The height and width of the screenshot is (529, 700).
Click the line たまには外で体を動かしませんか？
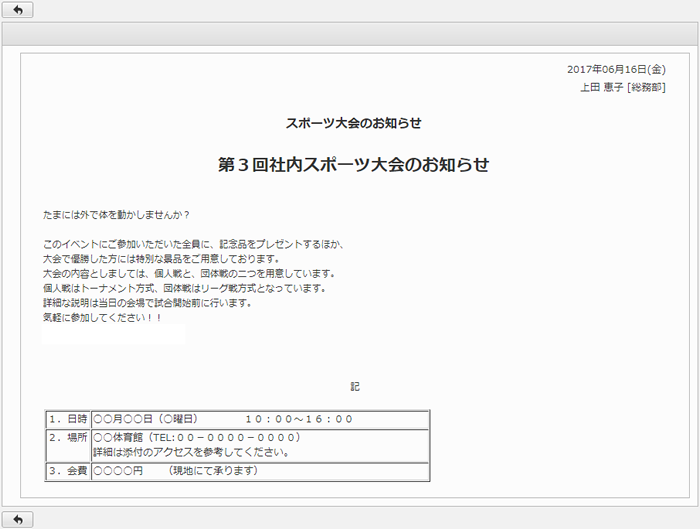click(x=116, y=215)
